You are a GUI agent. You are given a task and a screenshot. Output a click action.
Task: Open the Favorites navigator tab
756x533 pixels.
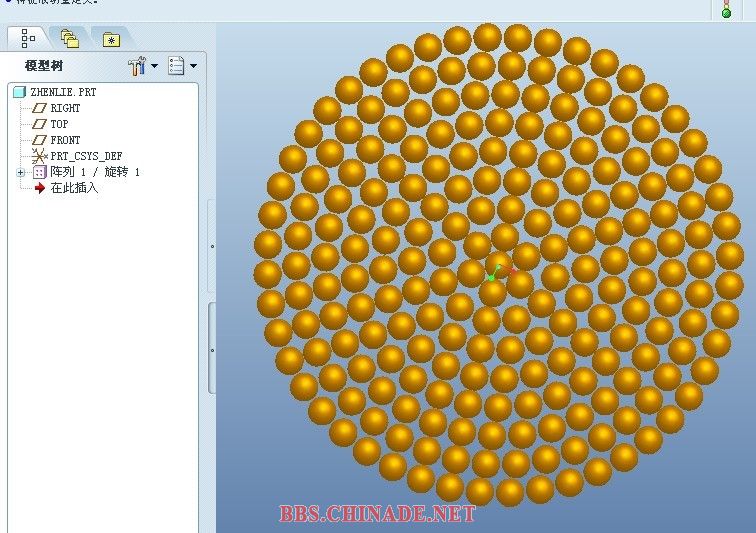111,40
